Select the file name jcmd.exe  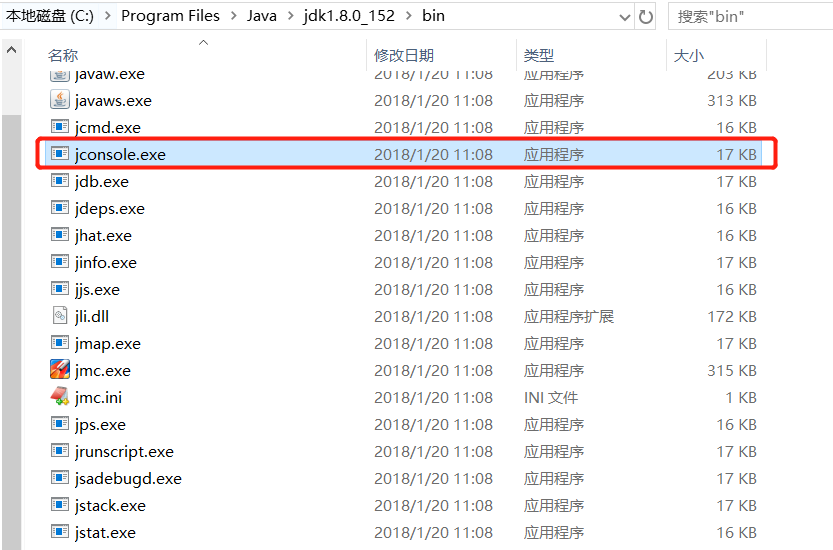108,128
